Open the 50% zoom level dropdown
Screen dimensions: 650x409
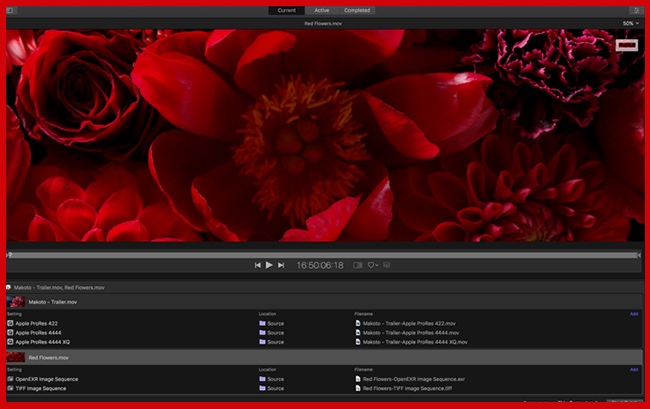click(x=629, y=23)
